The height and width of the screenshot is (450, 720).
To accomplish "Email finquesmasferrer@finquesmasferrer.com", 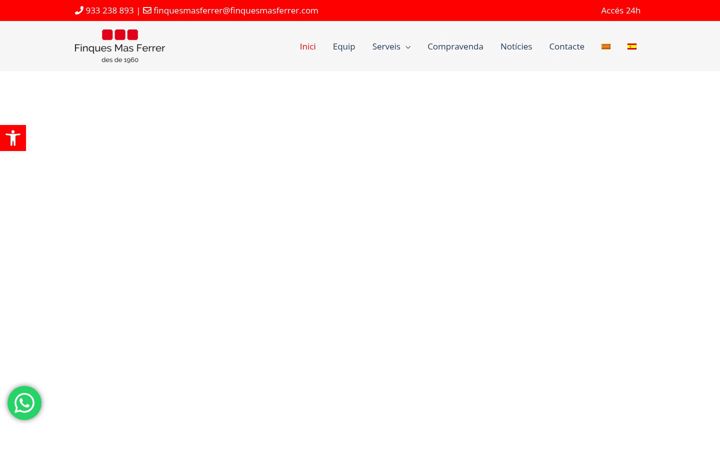I will pyautogui.click(x=236, y=11).
